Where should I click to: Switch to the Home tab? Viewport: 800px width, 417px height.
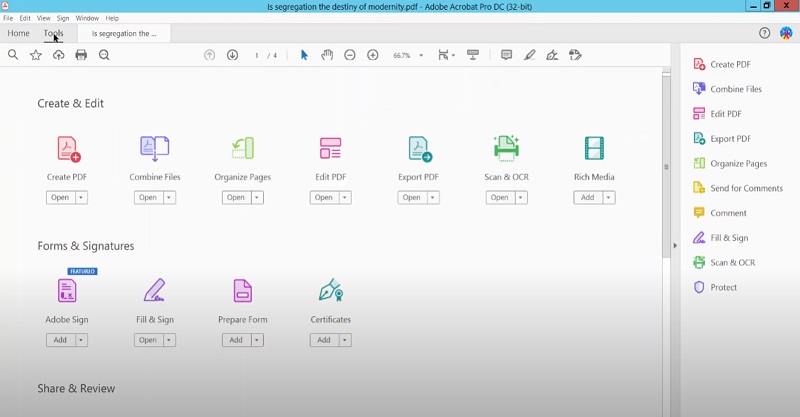pos(18,33)
